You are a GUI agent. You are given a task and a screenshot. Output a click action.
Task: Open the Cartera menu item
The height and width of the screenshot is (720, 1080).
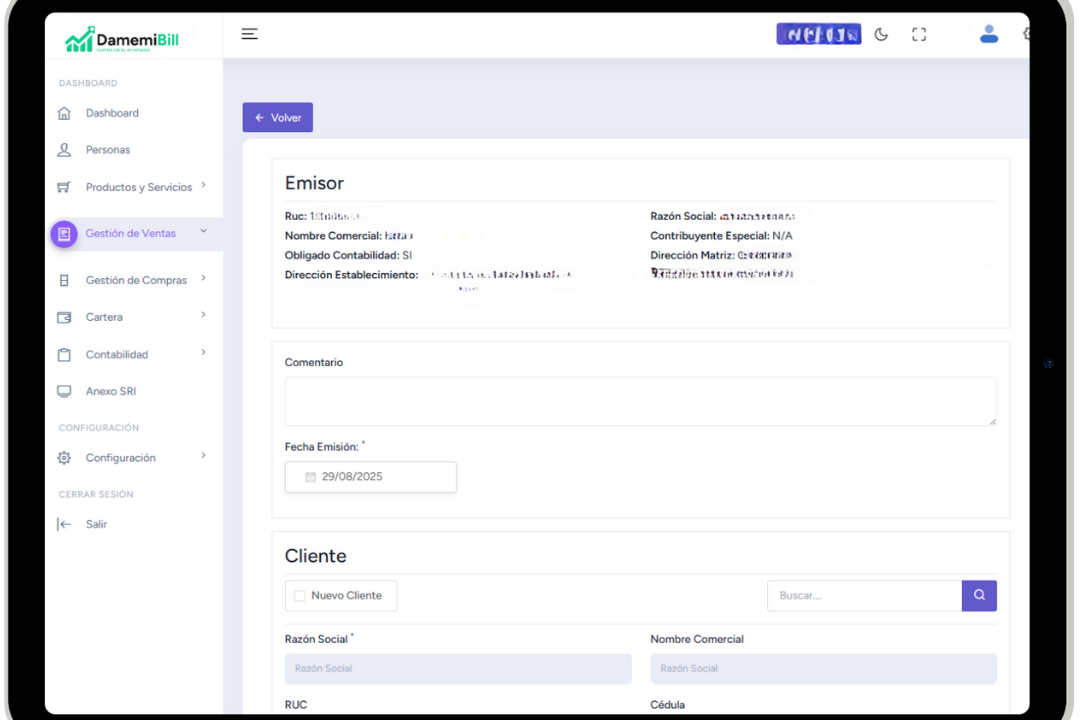coord(104,317)
